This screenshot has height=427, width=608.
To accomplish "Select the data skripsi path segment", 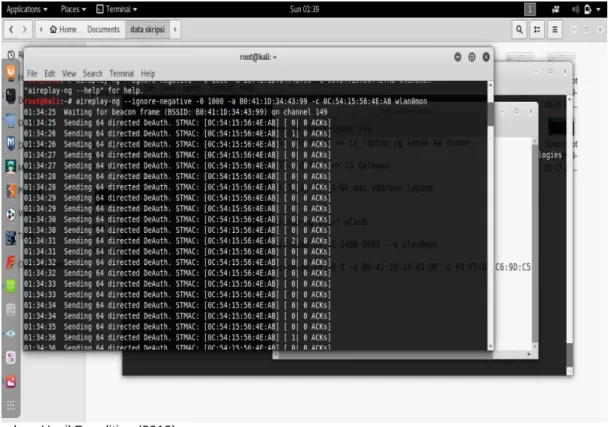I will [147, 29].
